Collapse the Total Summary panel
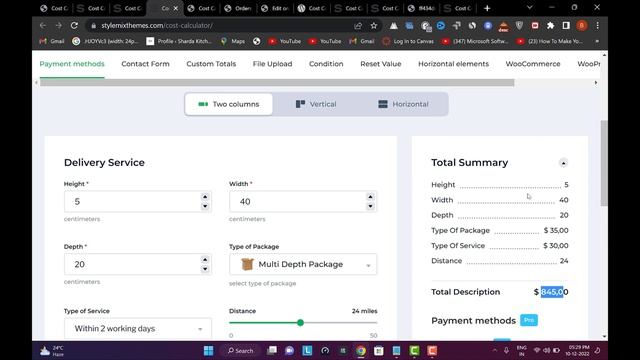 [563, 163]
